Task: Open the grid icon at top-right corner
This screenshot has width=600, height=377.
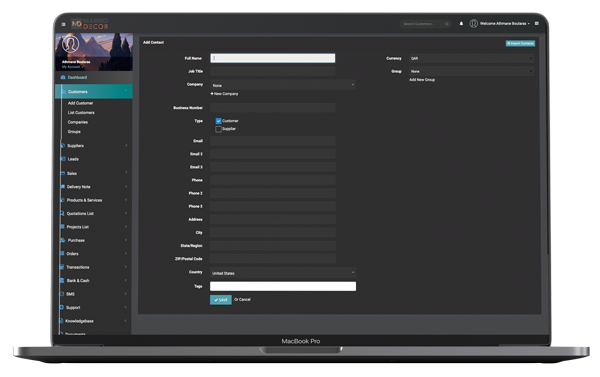Action: 537,23
